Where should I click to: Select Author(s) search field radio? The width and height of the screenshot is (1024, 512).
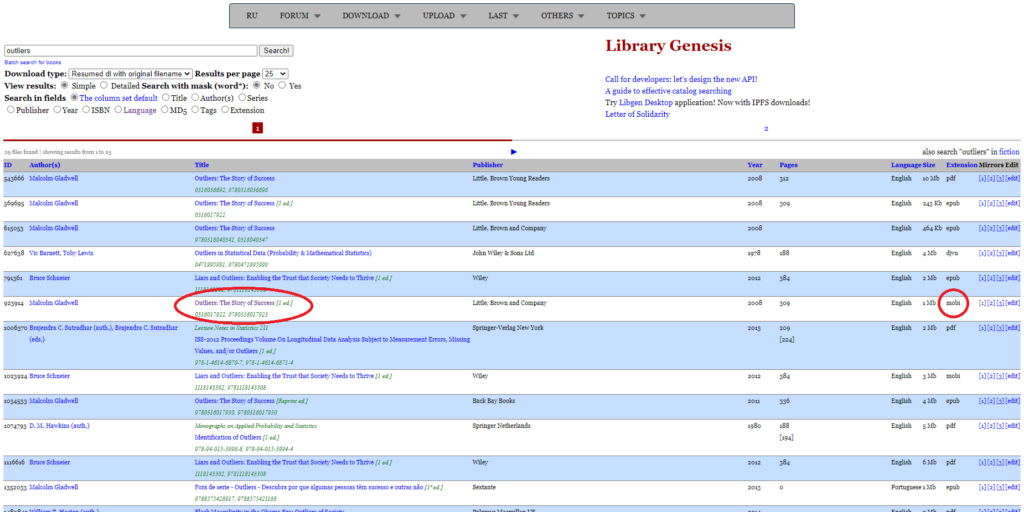(193, 98)
